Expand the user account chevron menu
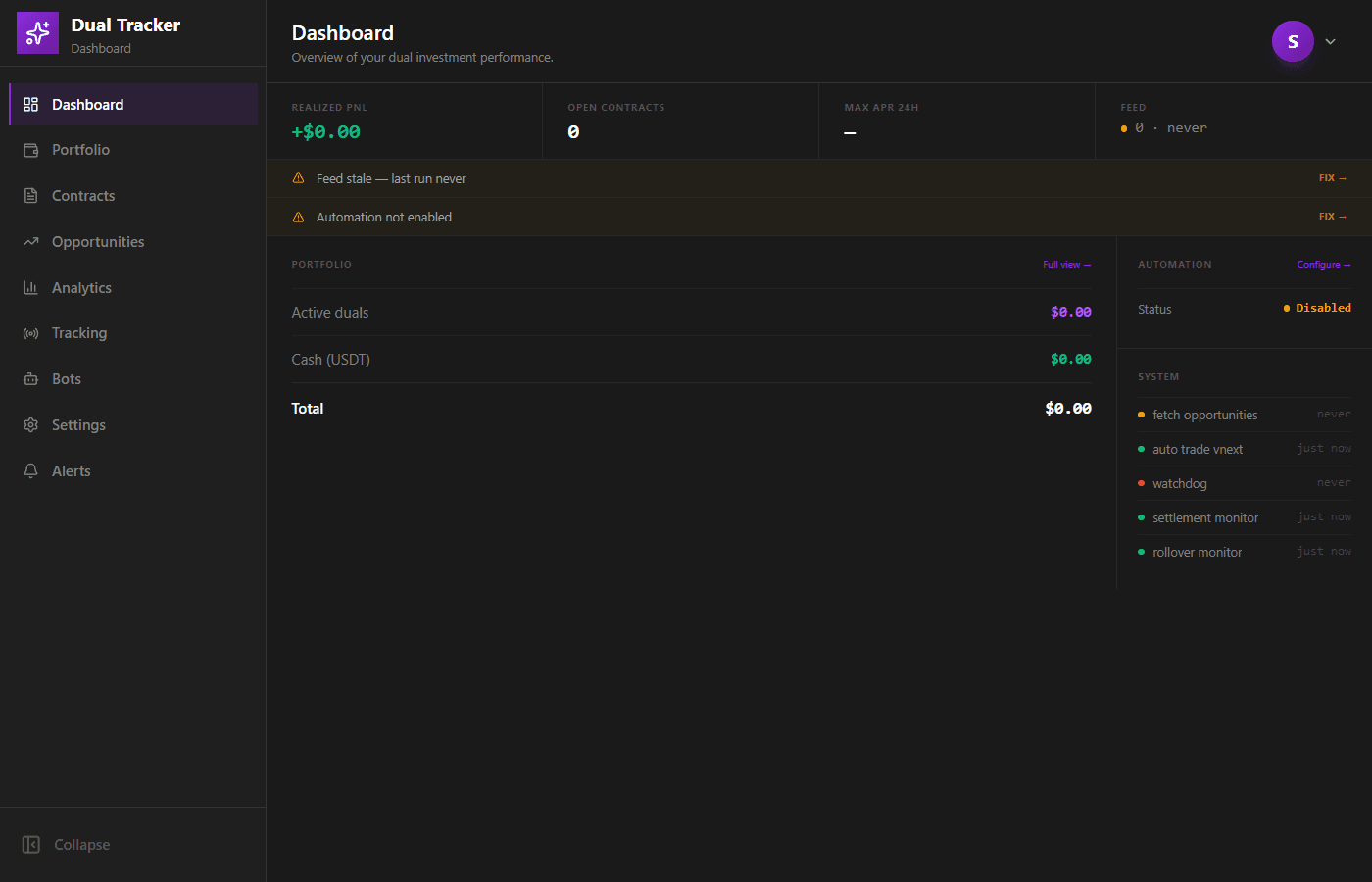Viewport: 1372px width, 882px height. (1330, 41)
